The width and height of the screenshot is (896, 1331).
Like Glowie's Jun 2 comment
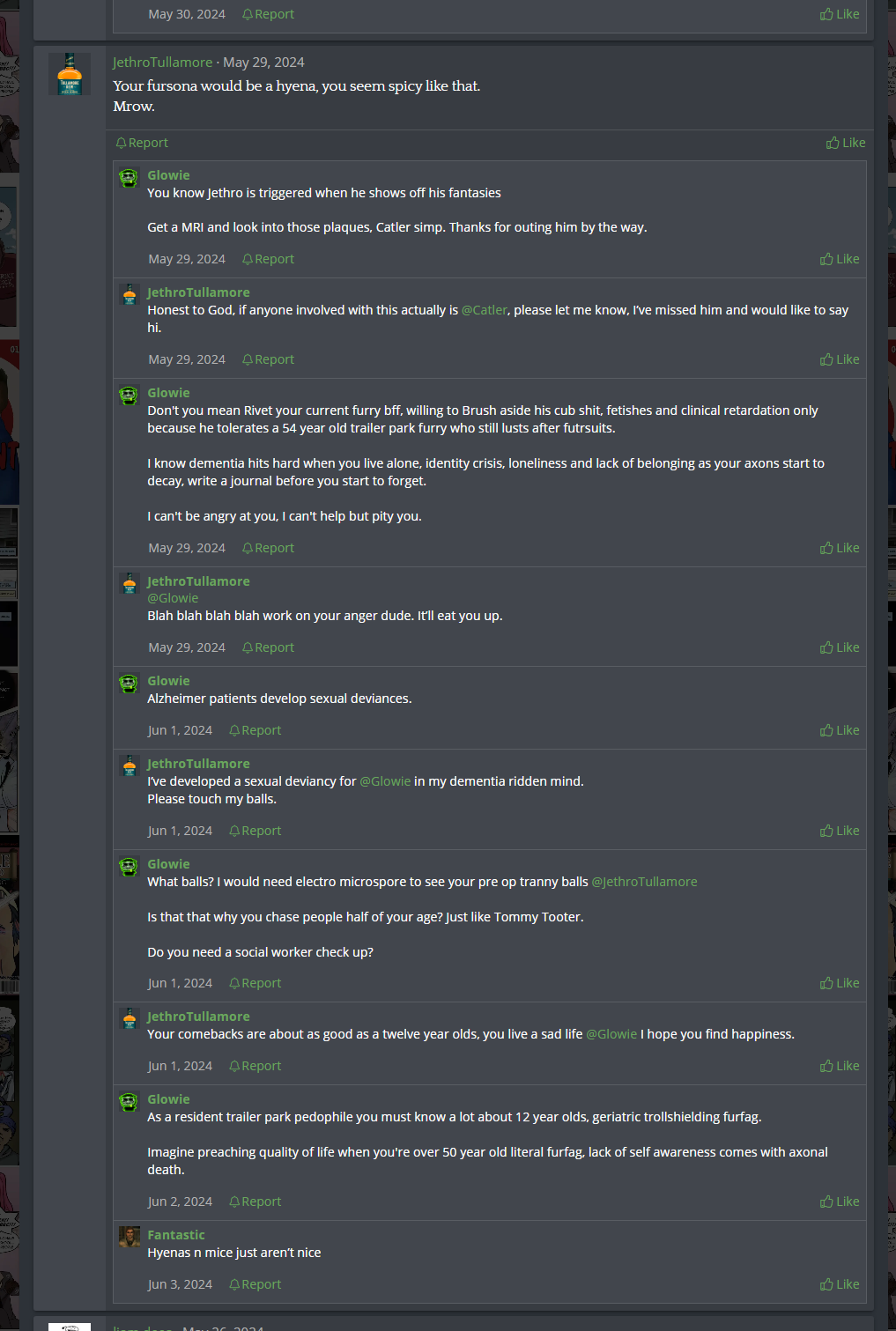[x=840, y=1202]
